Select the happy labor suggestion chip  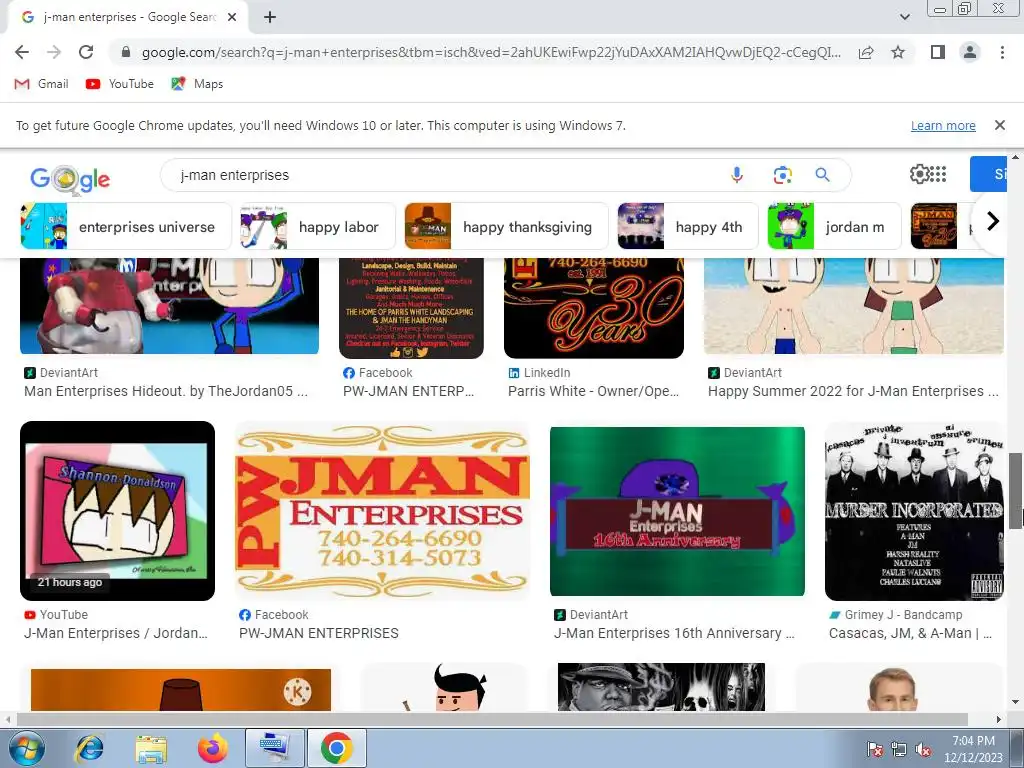tap(317, 227)
